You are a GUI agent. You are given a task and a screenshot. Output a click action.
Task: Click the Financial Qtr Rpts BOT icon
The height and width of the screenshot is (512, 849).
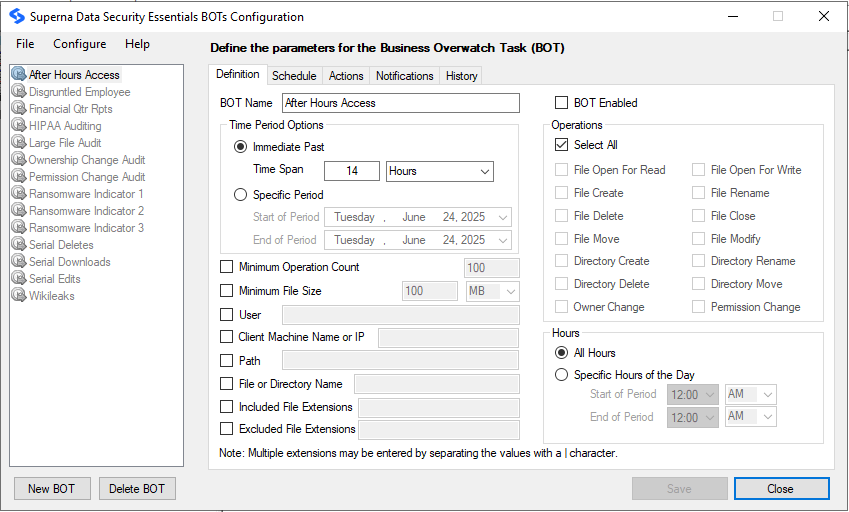tap(19, 108)
